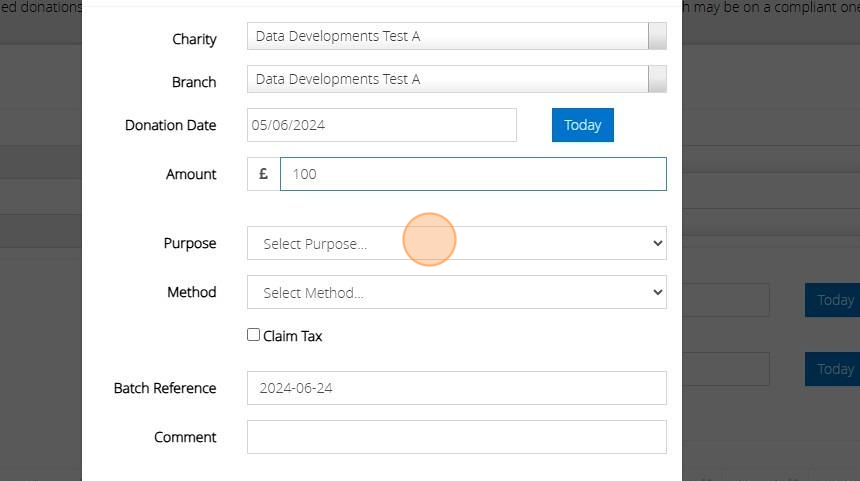Click the £ currency symbol addon
Image resolution: width=860 pixels, height=481 pixels.
click(x=264, y=174)
